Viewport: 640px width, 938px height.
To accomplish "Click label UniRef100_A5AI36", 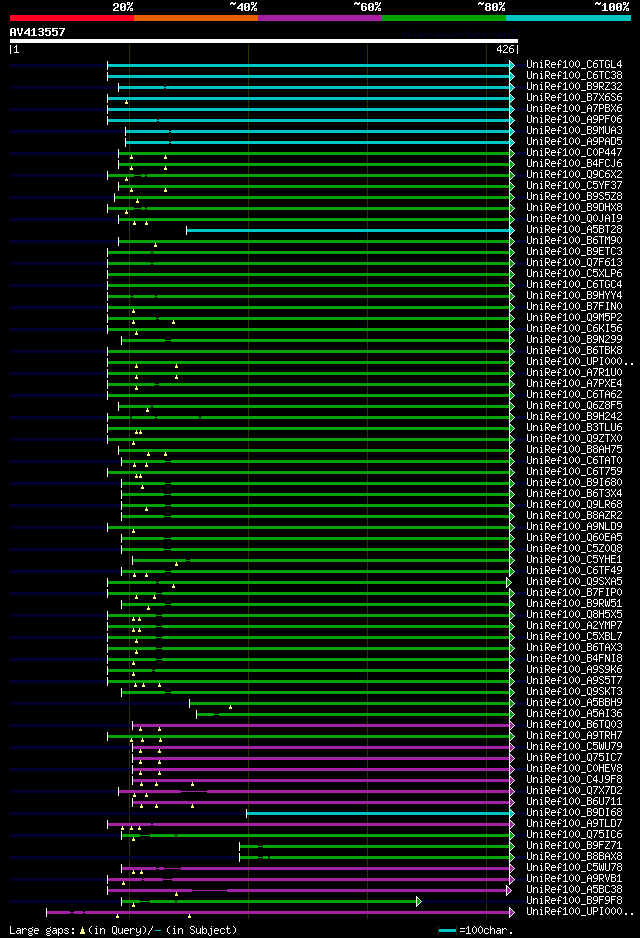I will pos(574,714).
